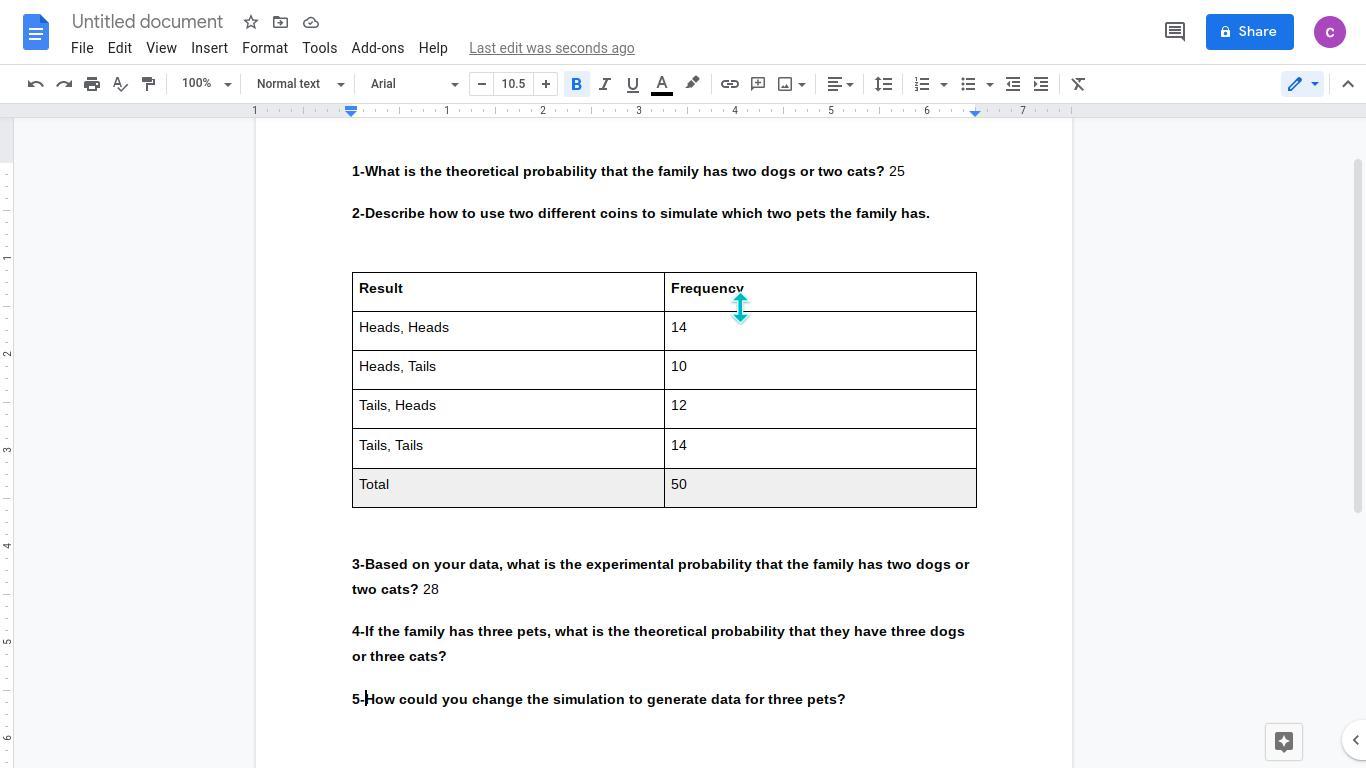This screenshot has width=1366, height=768.
Task: Open the View menu
Action: pyautogui.click(x=161, y=48)
